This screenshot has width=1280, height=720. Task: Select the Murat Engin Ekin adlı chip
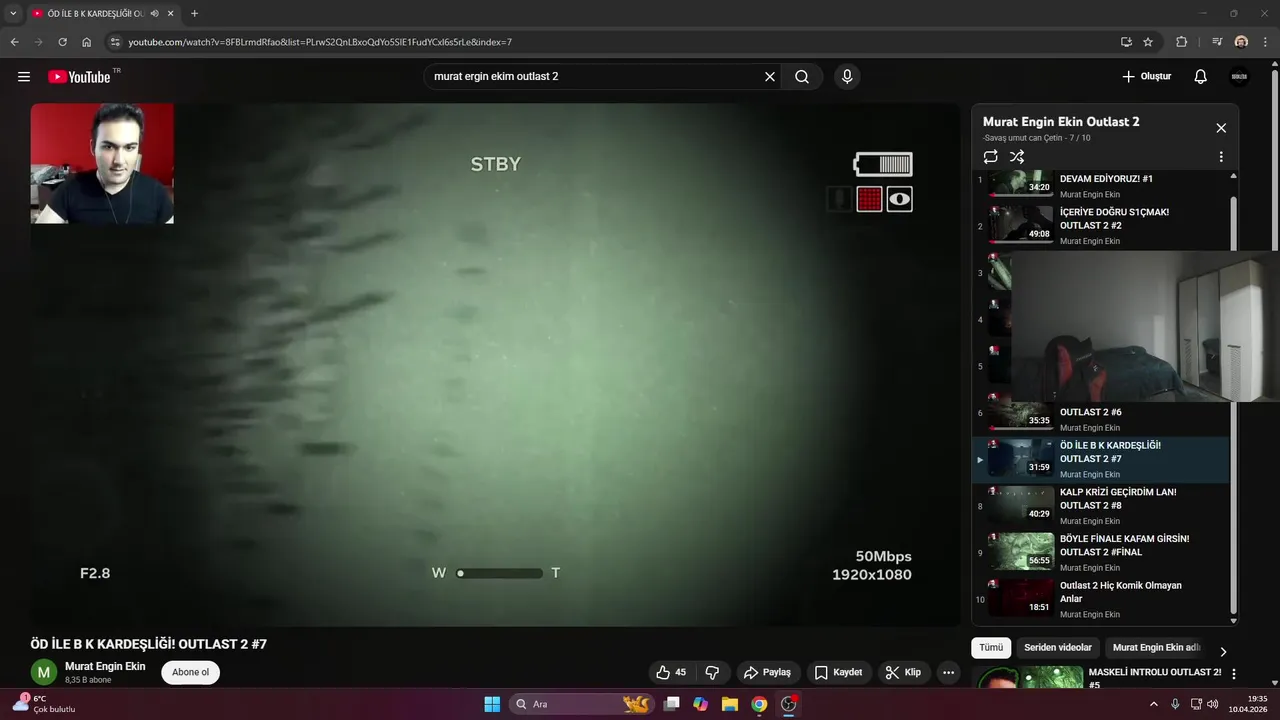coord(1156,648)
